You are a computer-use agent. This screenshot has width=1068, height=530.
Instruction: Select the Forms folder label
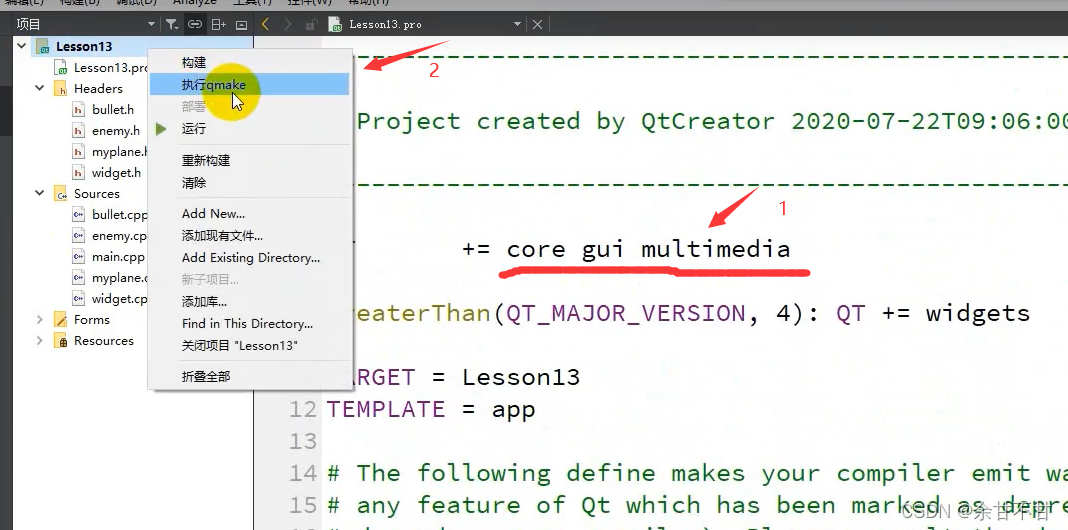91,319
